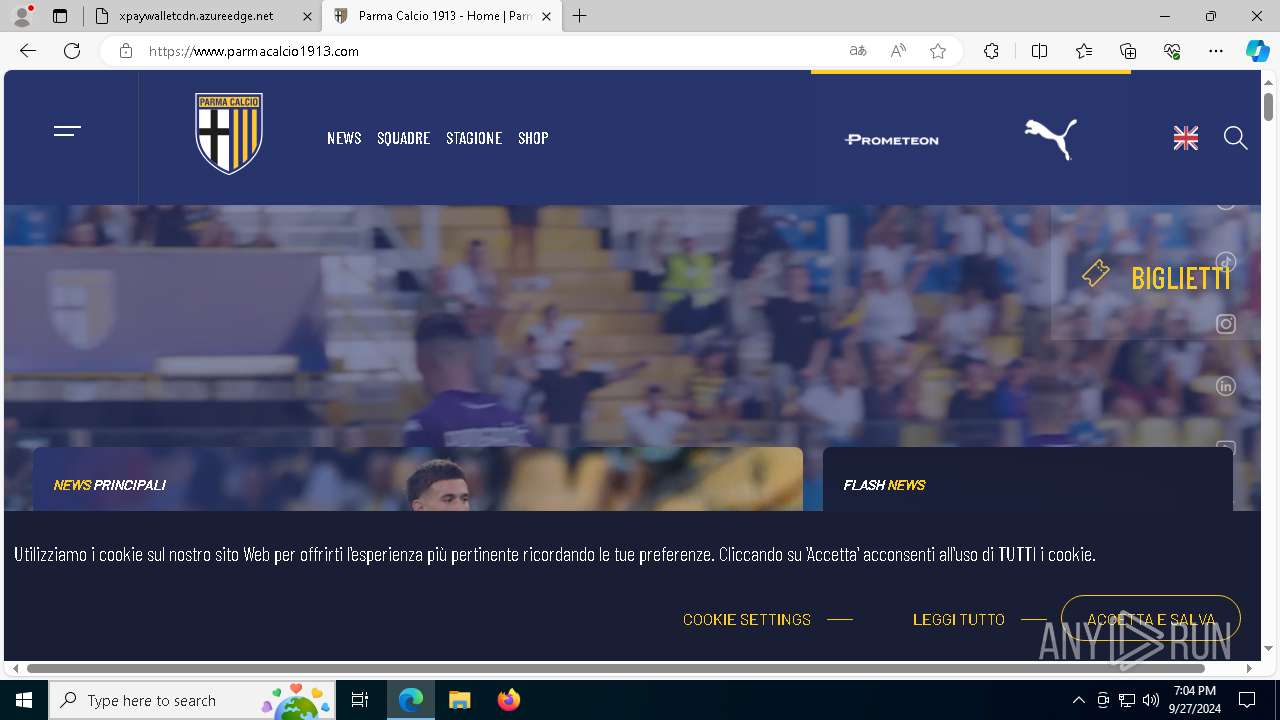Go back to previous page
The width and height of the screenshot is (1280, 720).
28,51
